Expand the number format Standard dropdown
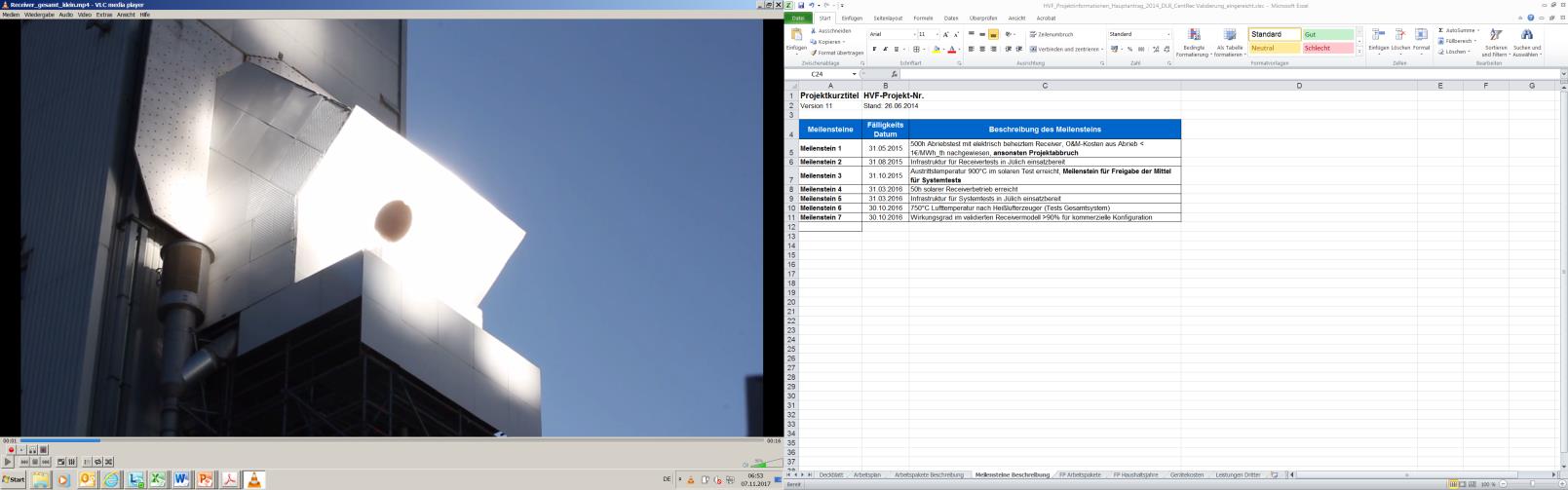This screenshot has height=490, width=1568. (x=1168, y=34)
